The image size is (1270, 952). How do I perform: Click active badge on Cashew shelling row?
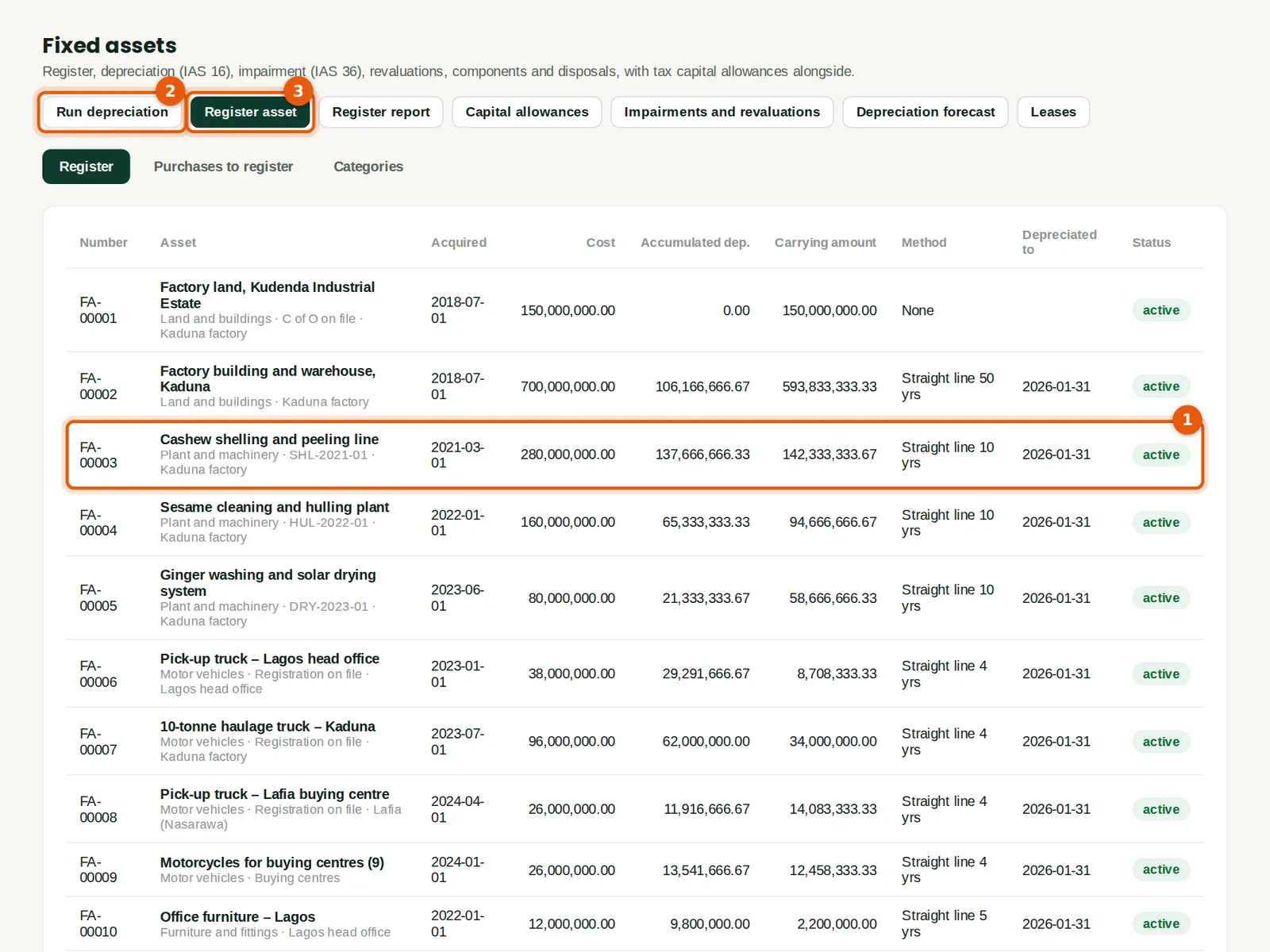tap(1161, 455)
